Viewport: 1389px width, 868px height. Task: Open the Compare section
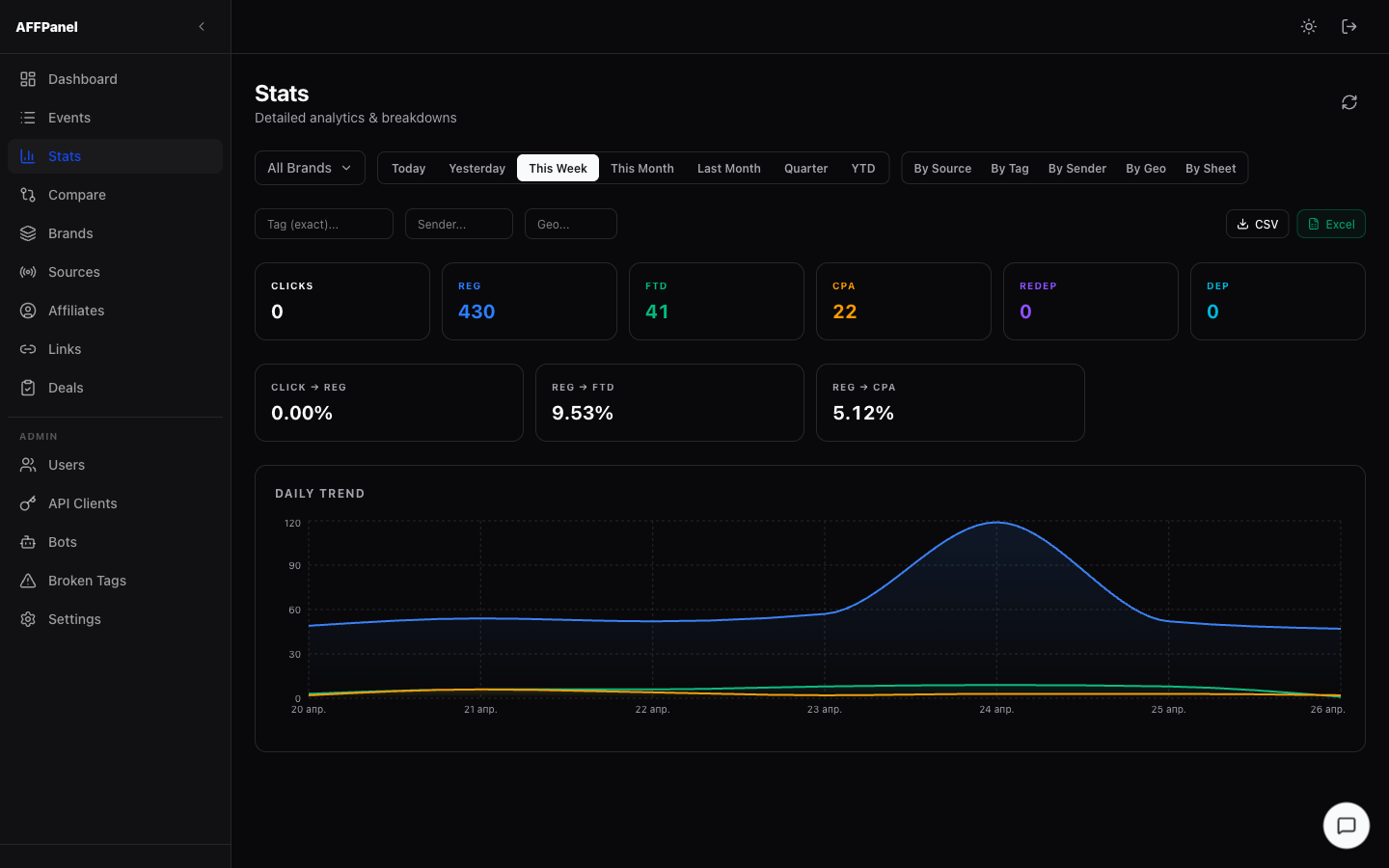click(x=77, y=194)
